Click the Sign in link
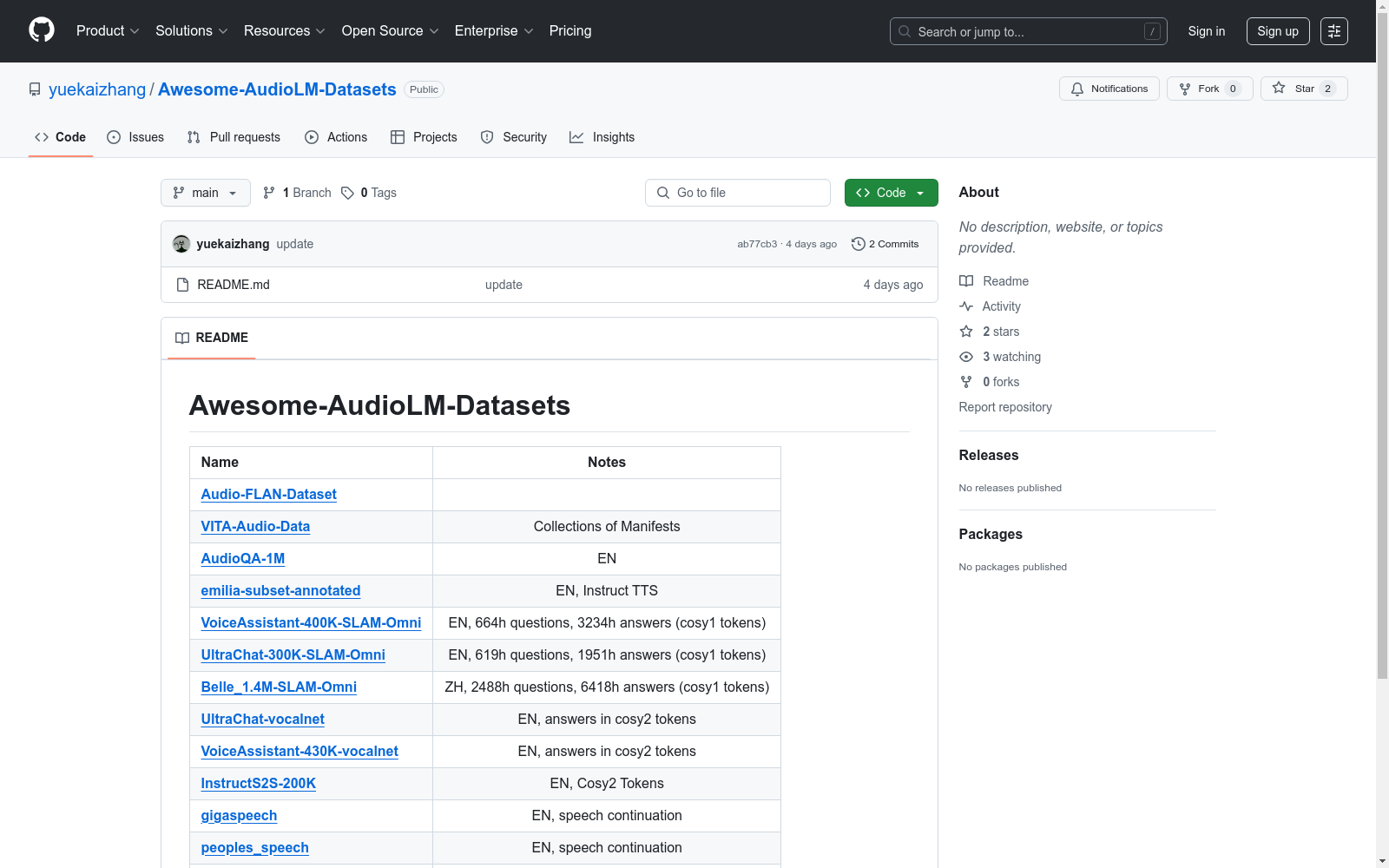The image size is (1389, 868). coord(1207,31)
